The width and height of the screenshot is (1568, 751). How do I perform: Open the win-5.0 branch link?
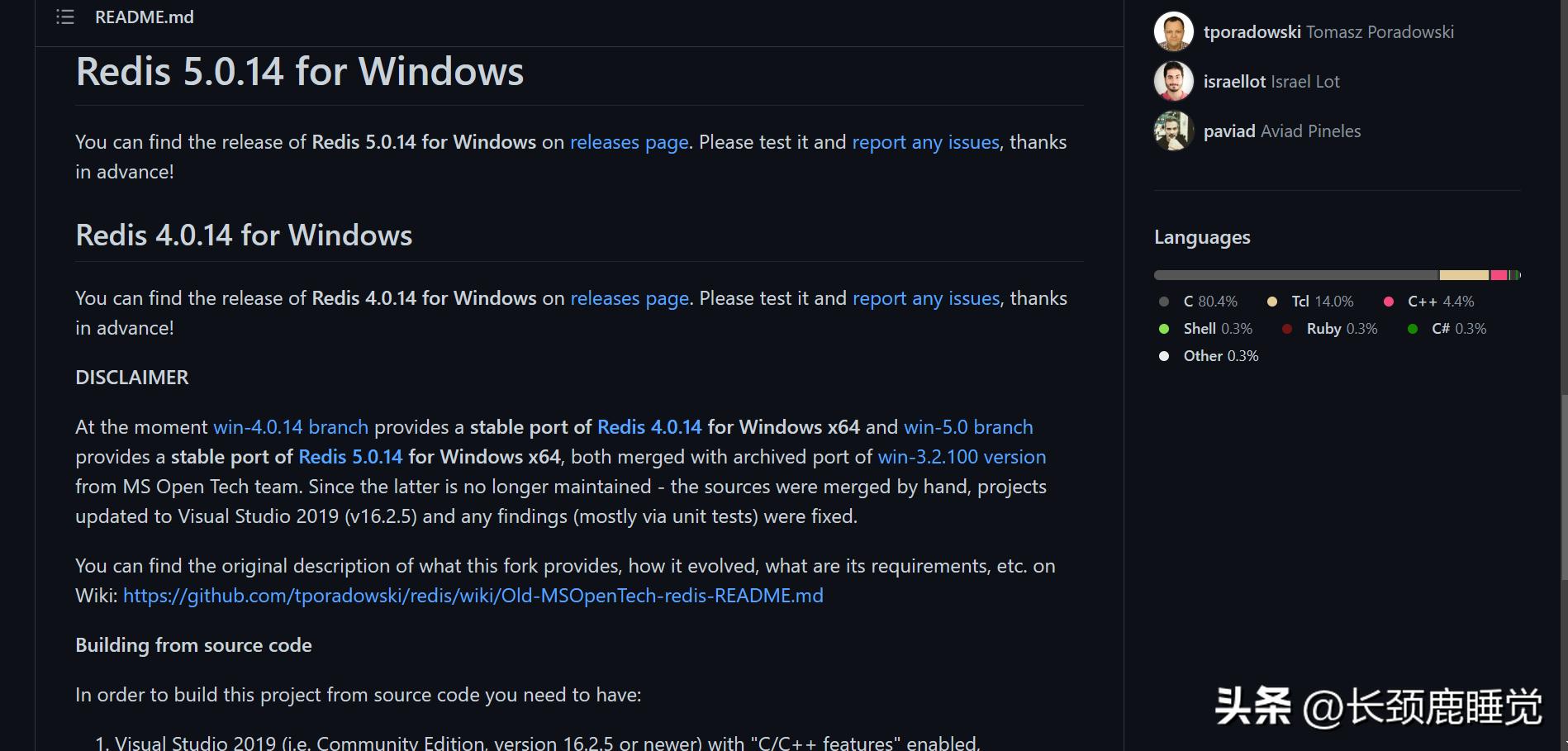pos(967,427)
